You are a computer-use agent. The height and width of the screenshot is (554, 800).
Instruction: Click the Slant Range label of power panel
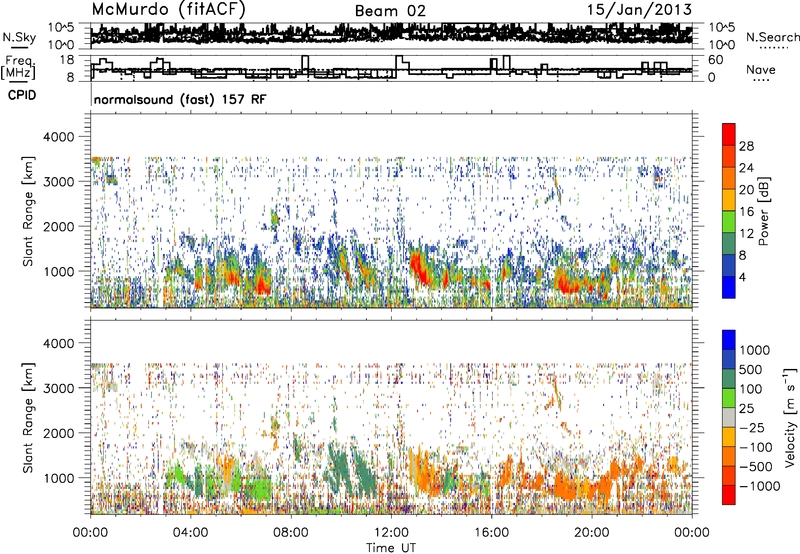[28, 211]
